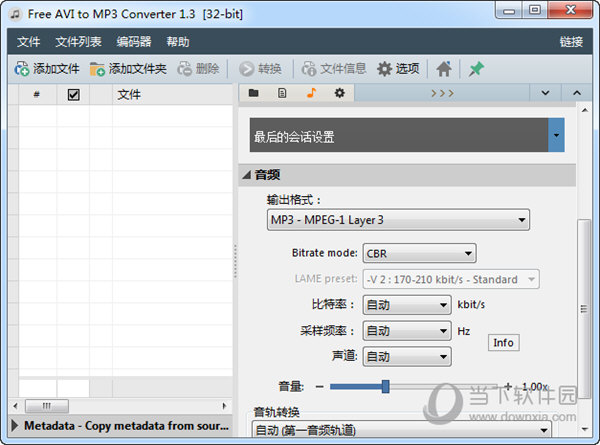Click the >>> arrows in panel header
This screenshot has width=600, height=445.
point(442,93)
